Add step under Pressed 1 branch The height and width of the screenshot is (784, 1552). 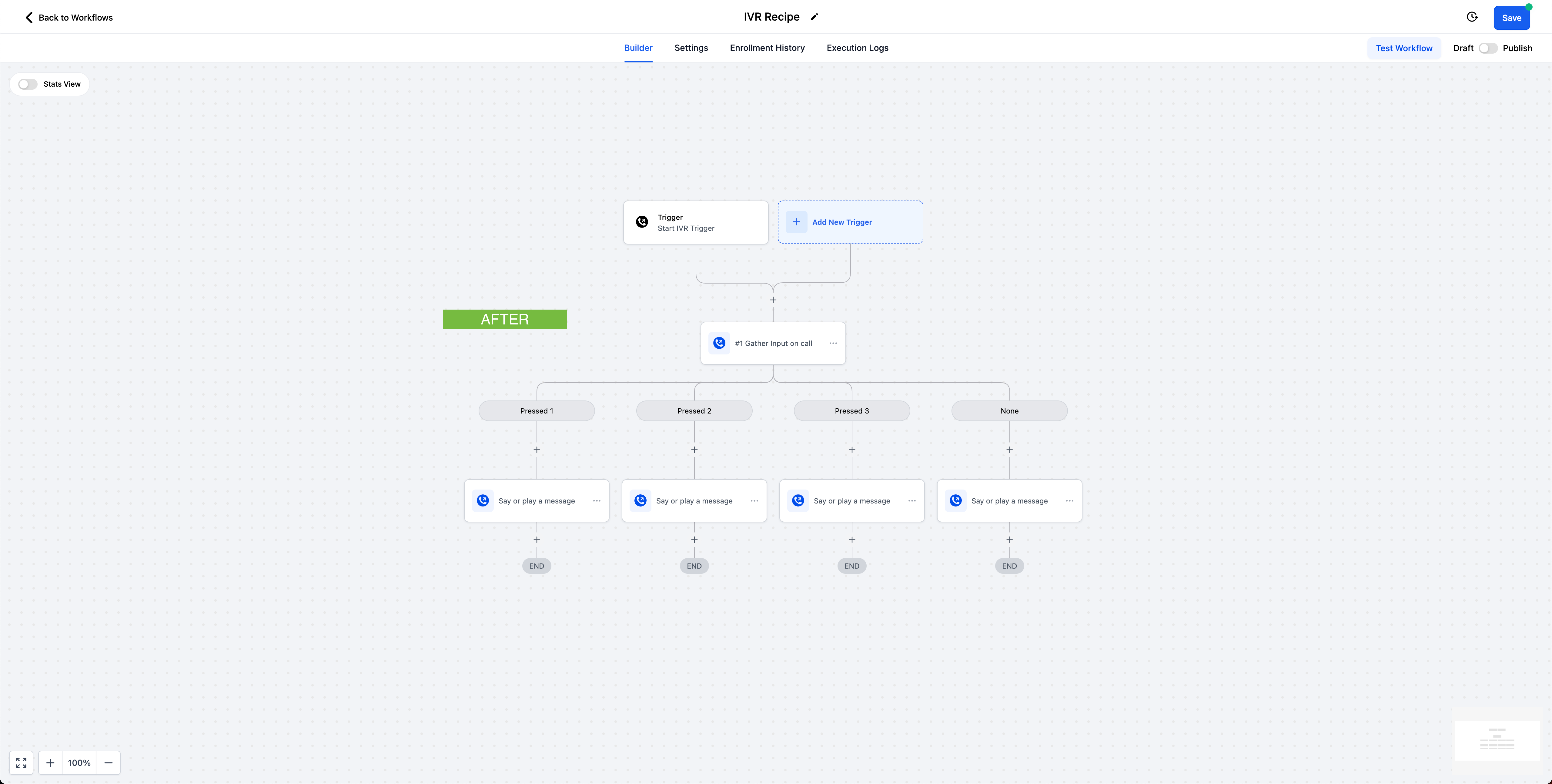tap(537, 450)
